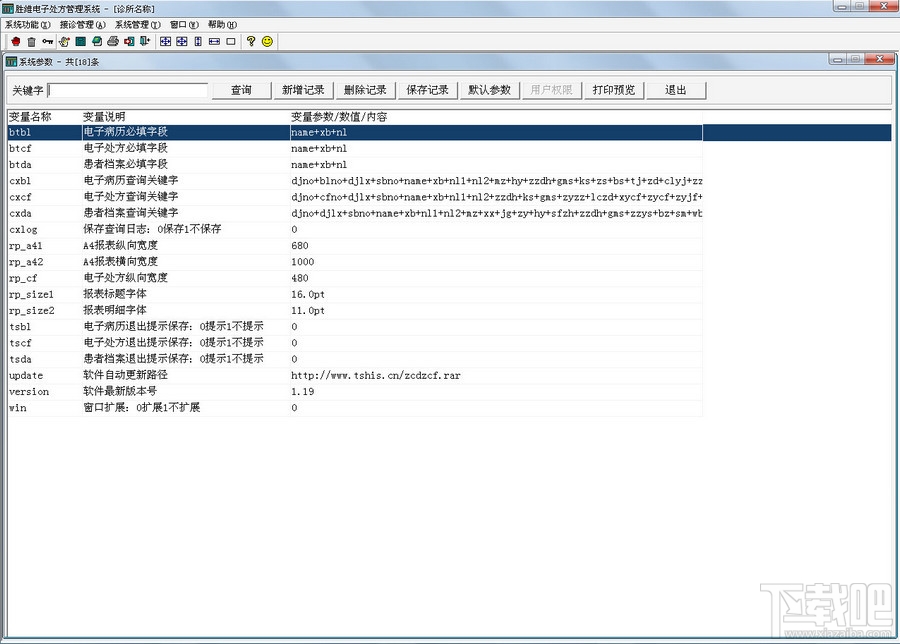Click the 系统参数 child window title icon
This screenshot has height=644, width=900.
coord(11,61)
